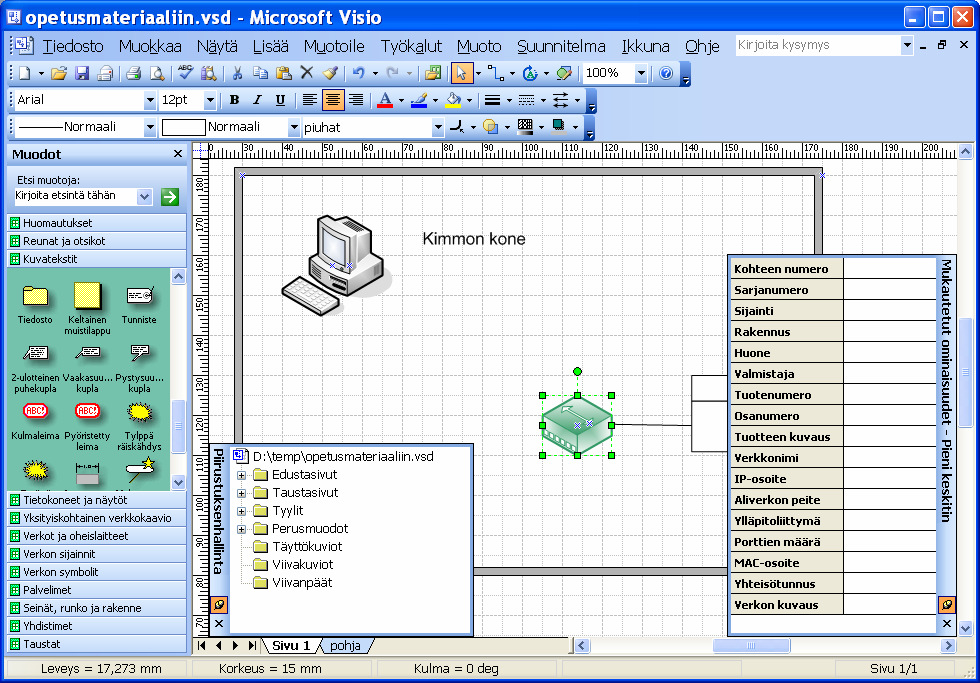Select the Connector tool

(496, 74)
